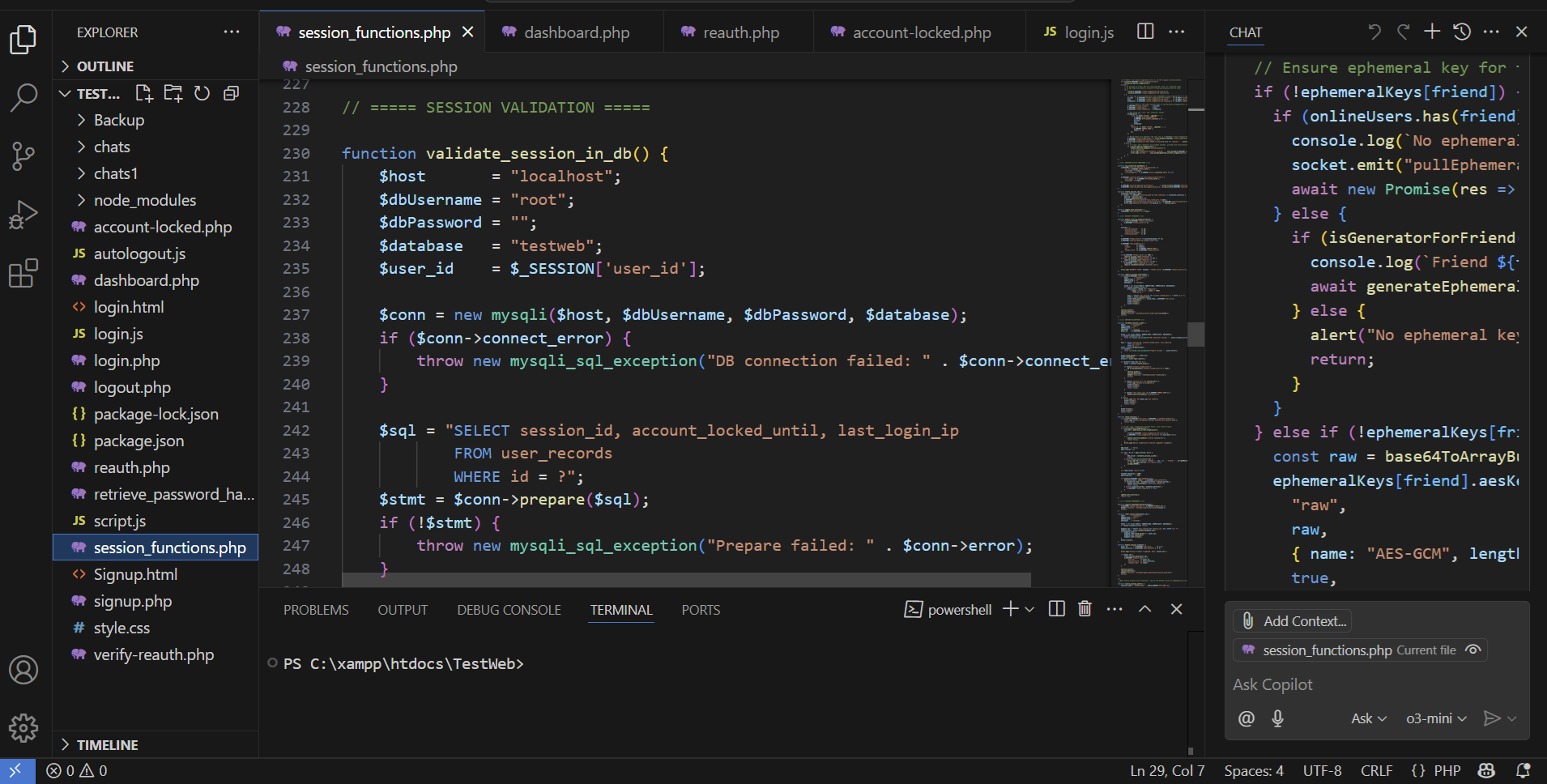Expand the Backup folder
The width and height of the screenshot is (1547, 784).
pyautogui.click(x=156, y=120)
